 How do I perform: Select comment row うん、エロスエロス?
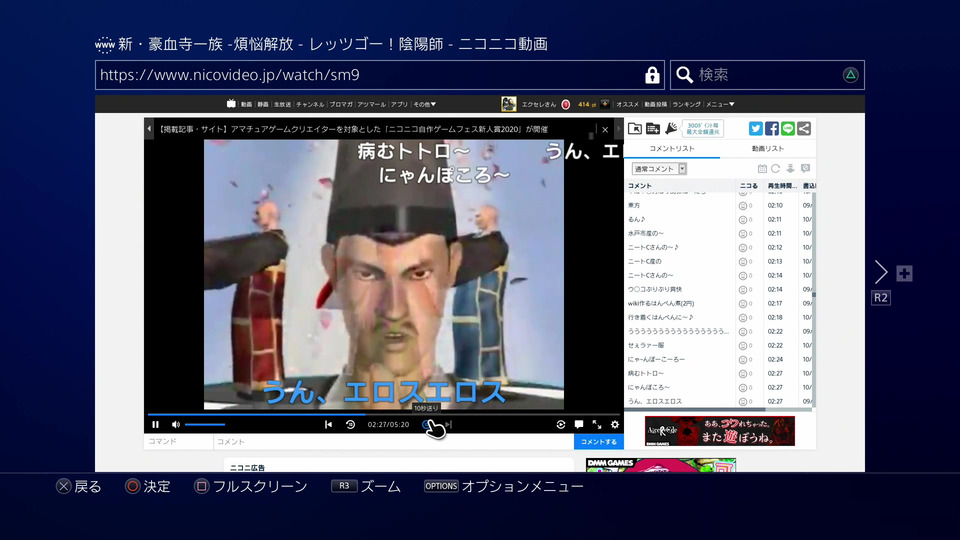point(719,402)
